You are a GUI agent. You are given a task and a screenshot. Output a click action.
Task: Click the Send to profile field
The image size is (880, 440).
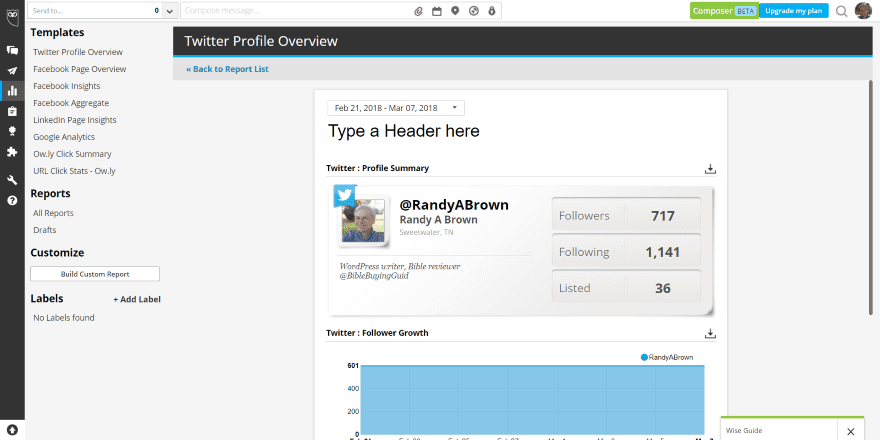point(95,11)
